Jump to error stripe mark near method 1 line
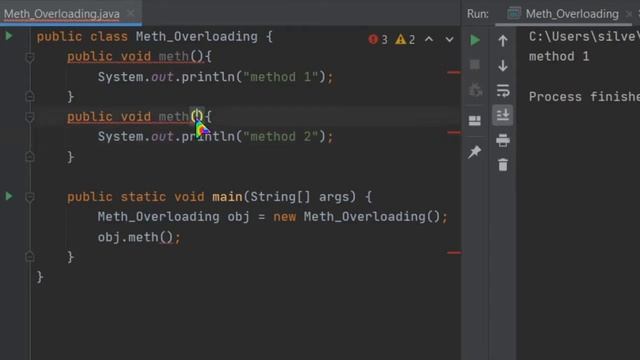The height and width of the screenshot is (360, 640). (454, 72)
